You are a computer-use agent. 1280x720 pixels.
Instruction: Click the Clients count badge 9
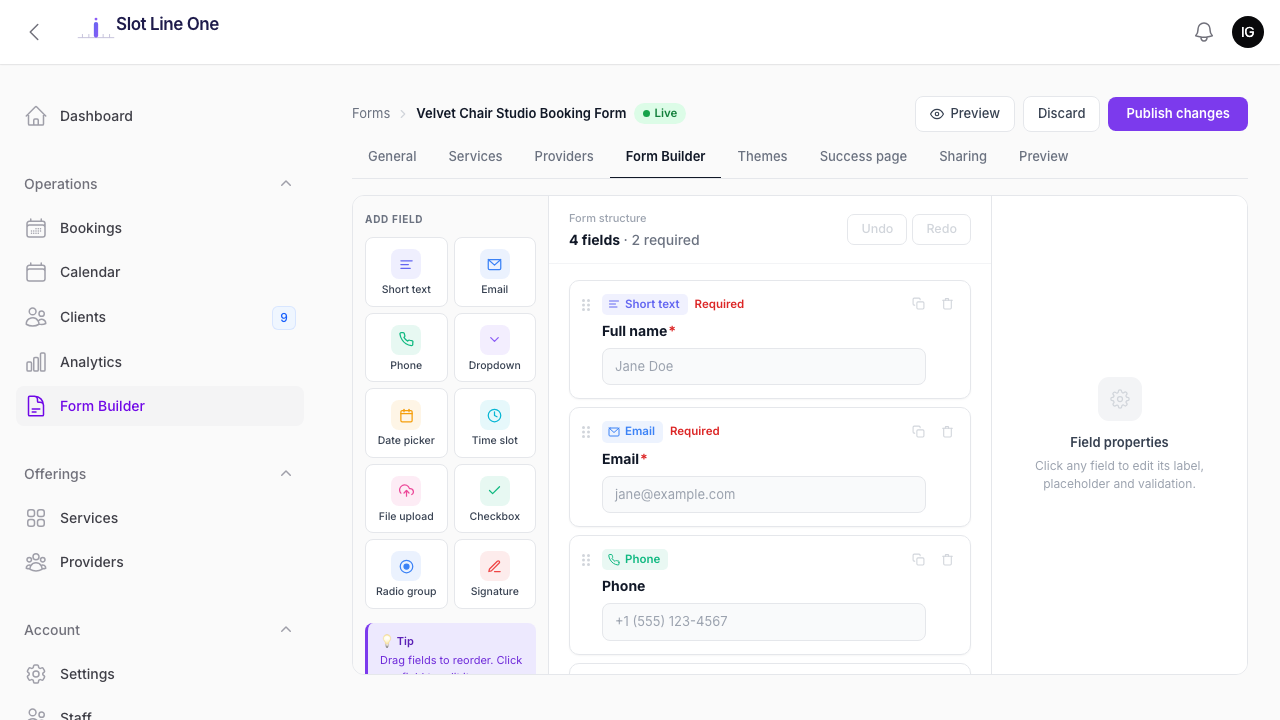point(284,318)
